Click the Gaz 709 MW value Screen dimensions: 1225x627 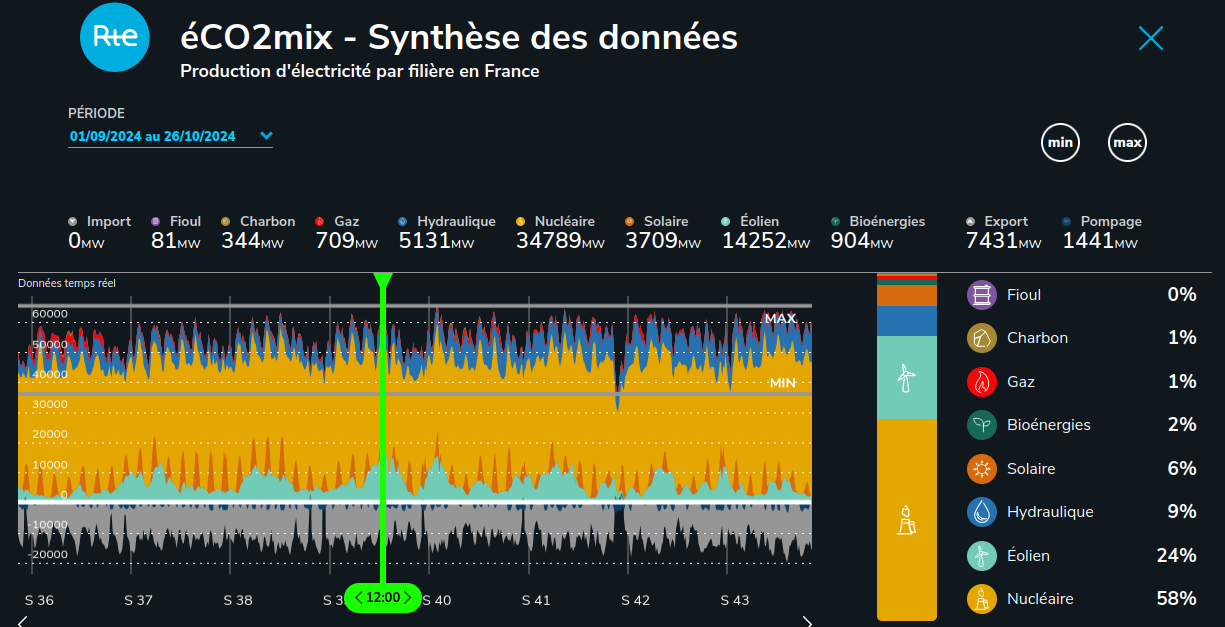coord(347,241)
